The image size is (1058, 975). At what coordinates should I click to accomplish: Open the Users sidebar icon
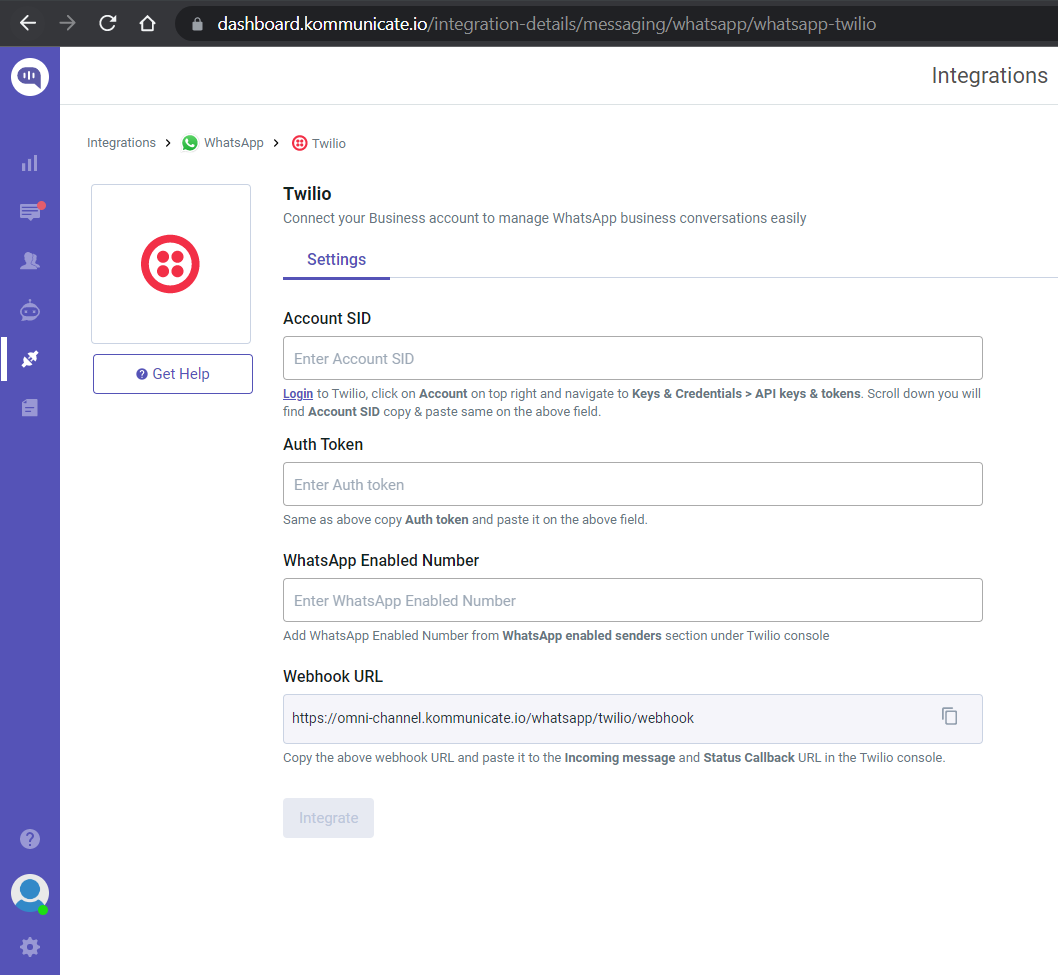click(30, 260)
